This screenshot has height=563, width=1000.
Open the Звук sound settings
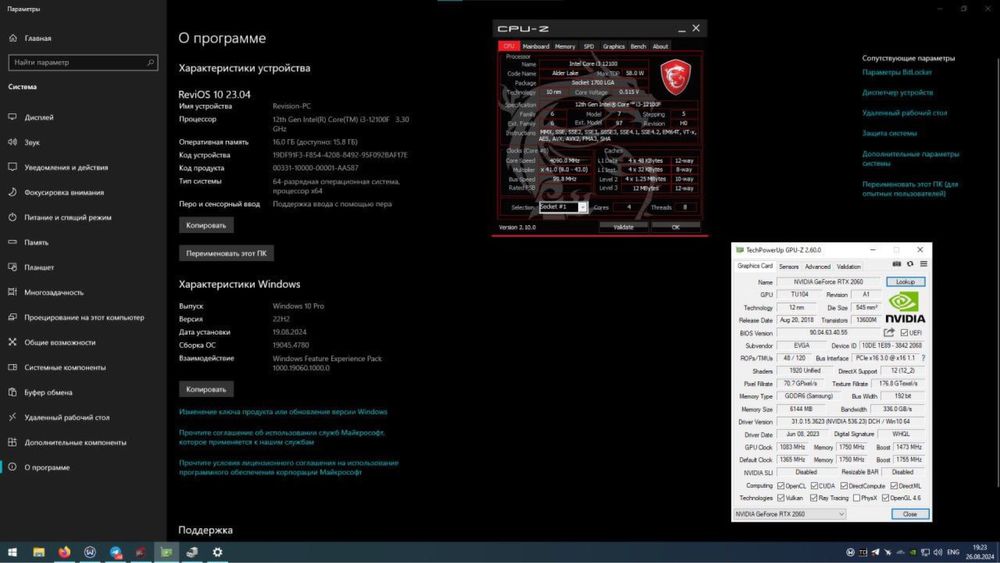[x=31, y=142]
